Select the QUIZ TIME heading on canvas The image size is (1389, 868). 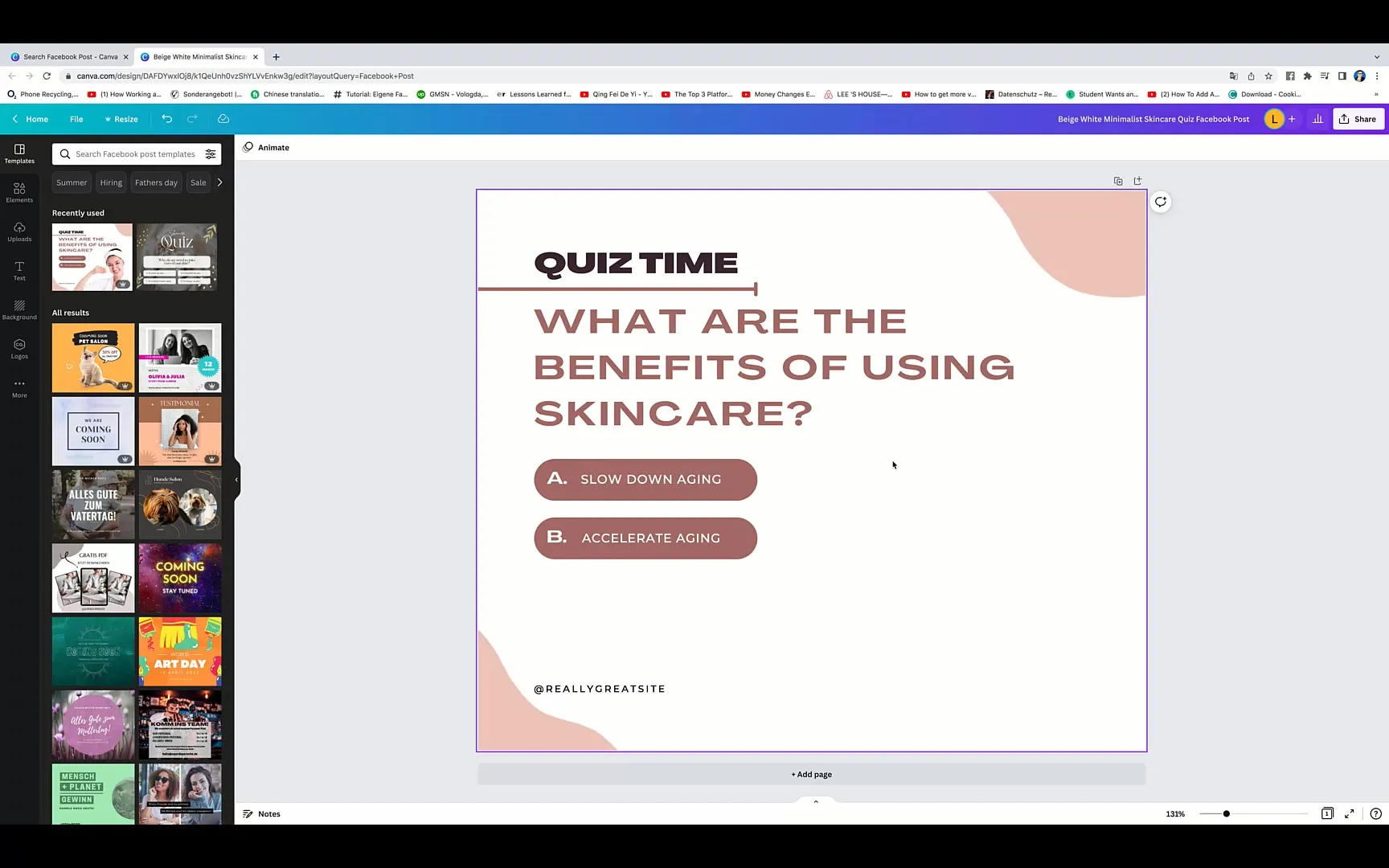636,264
